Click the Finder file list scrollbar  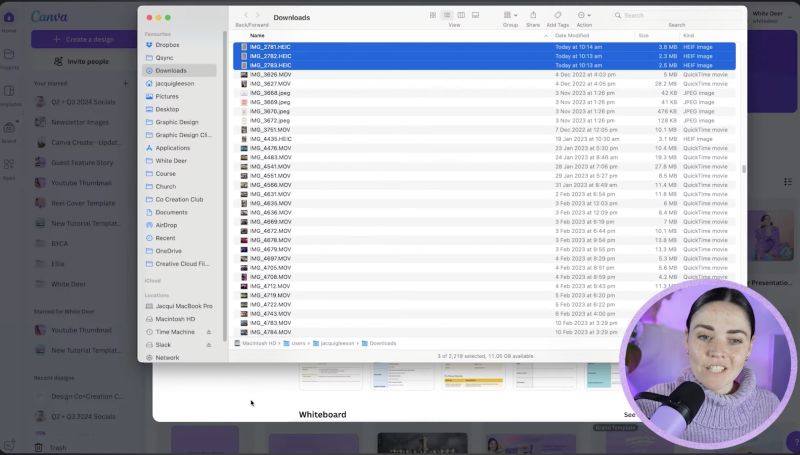pos(744,169)
